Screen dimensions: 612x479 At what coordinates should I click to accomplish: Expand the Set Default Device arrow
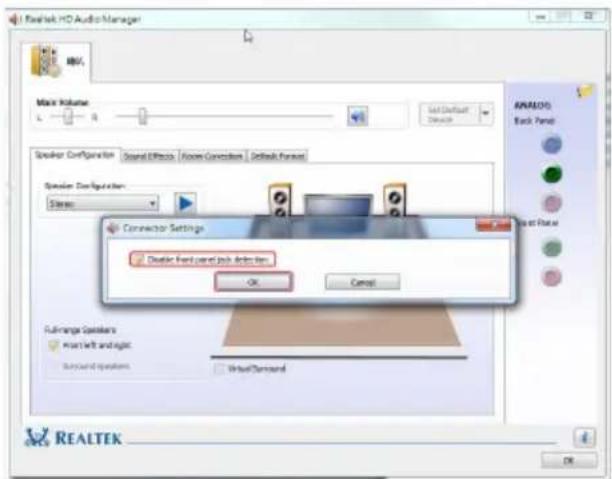click(x=486, y=114)
